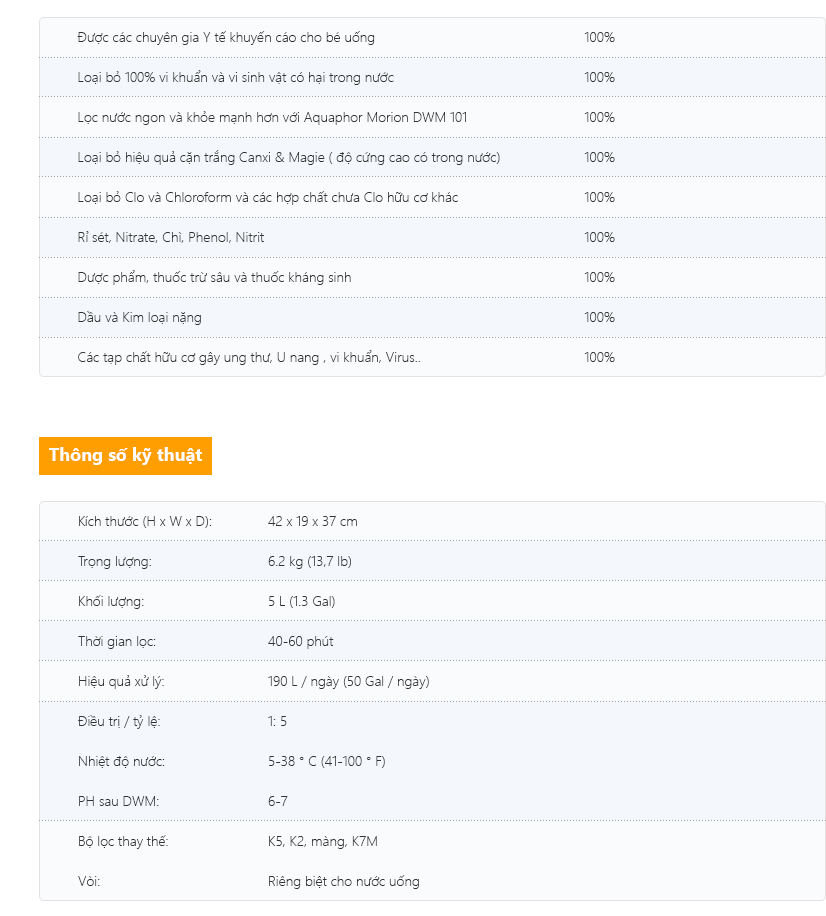Click the 'Kích thước (H x W x D)' label
Screen dimensions: 826x916
(144, 521)
